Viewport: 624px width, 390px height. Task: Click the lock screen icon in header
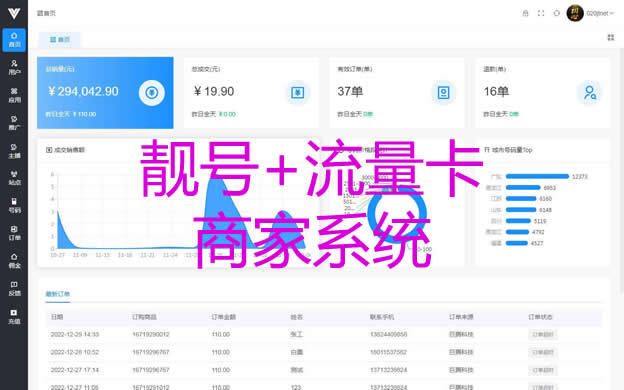pos(525,13)
